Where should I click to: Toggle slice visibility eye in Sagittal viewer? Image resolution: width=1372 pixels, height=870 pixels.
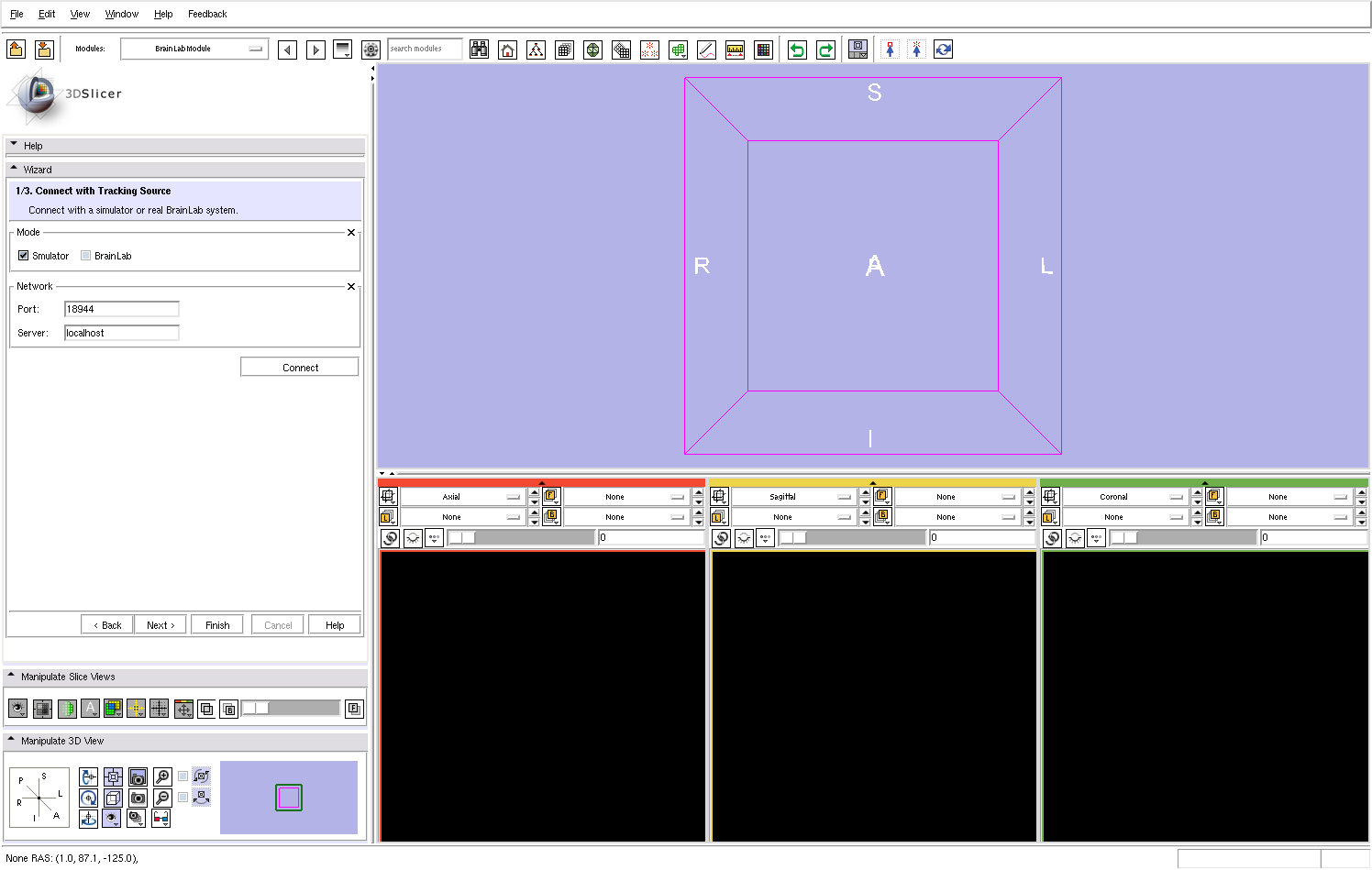[744, 538]
